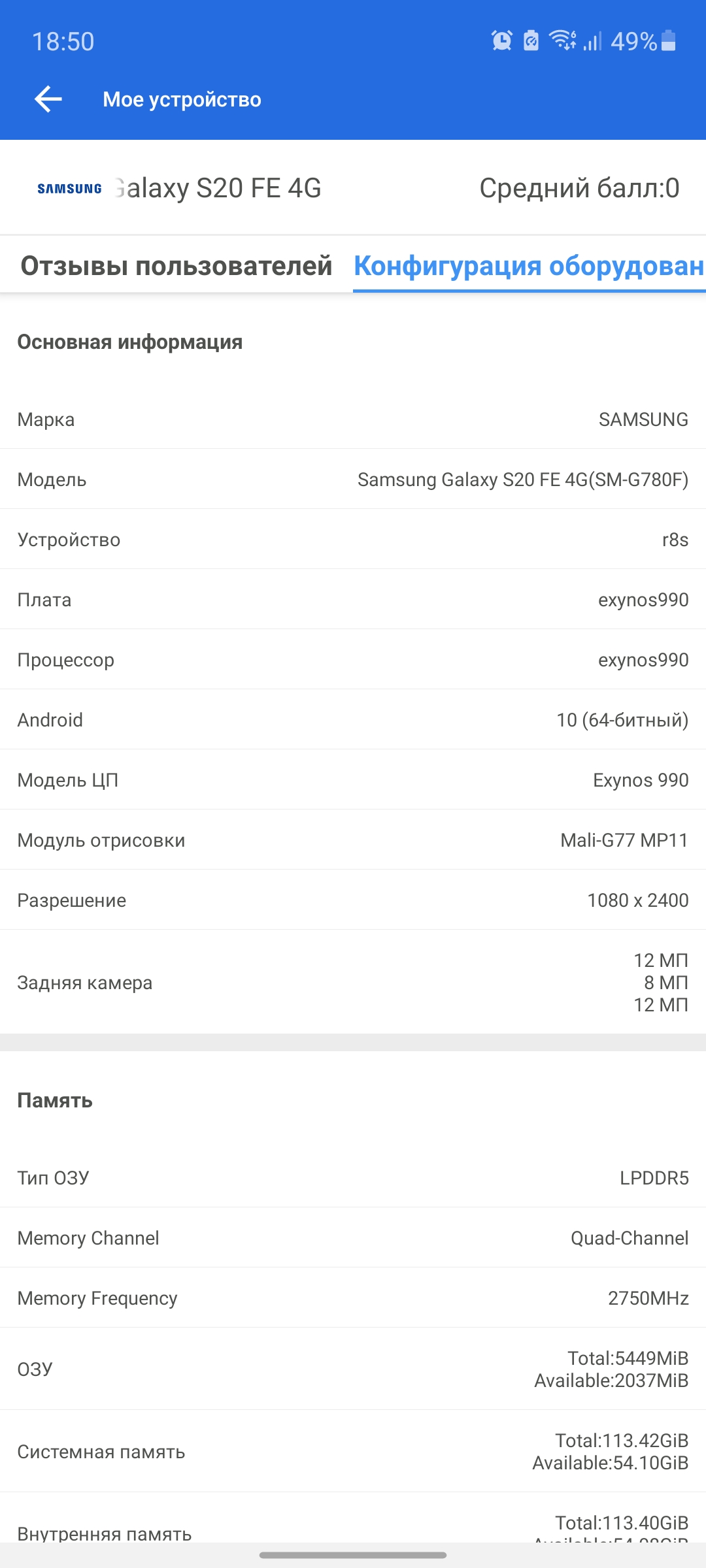706x1568 pixels.
Task: Tap the Модель row with SM-G780F
Action: [x=353, y=480]
